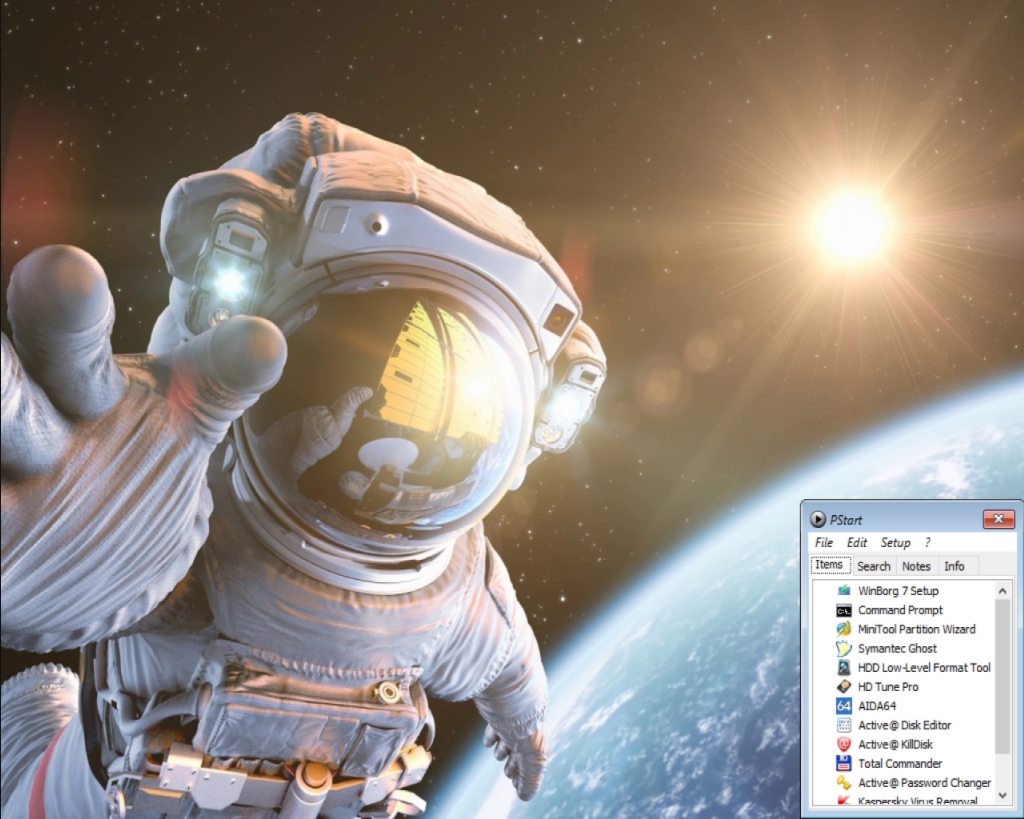Click the AIDA64 icon
Viewport: 1024px width, 819px height.
844,705
